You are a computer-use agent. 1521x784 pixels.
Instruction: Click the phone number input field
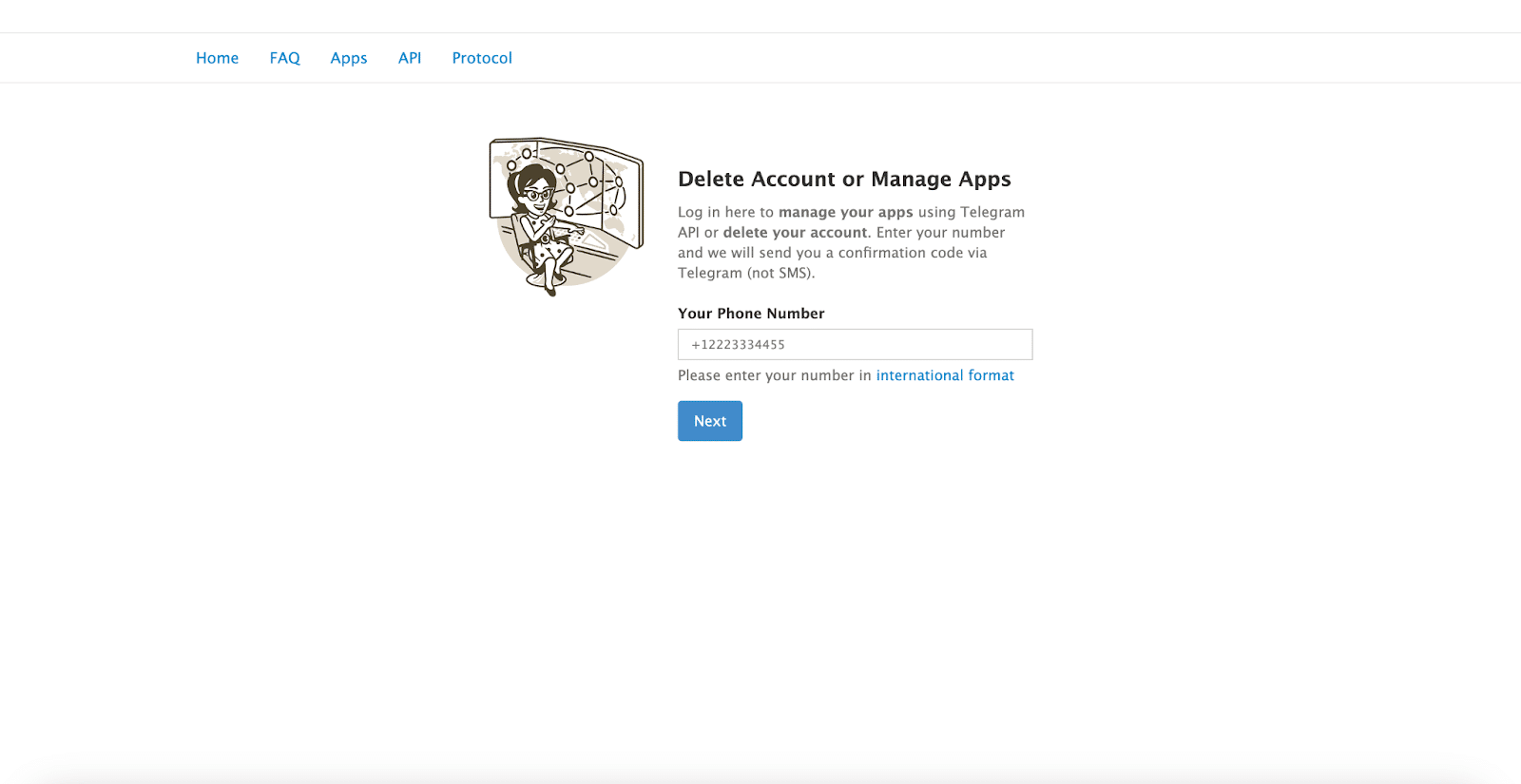[855, 344]
